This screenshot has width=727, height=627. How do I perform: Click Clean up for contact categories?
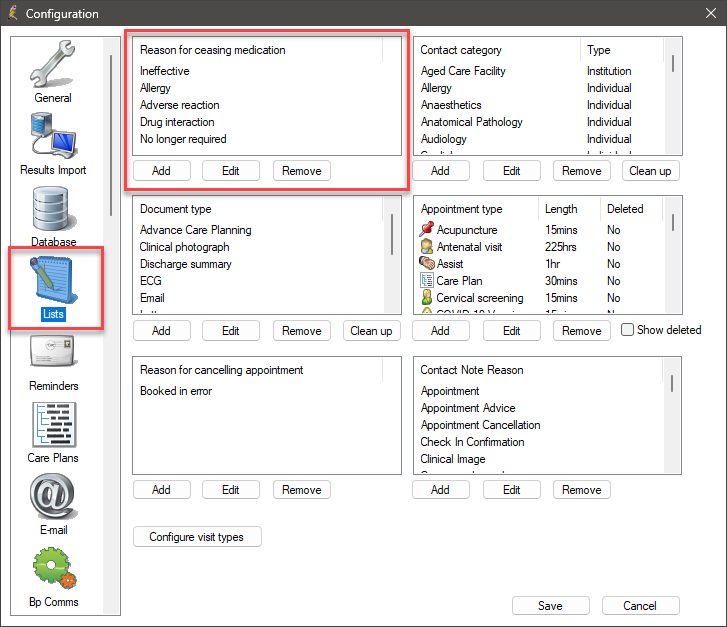[x=650, y=171]
